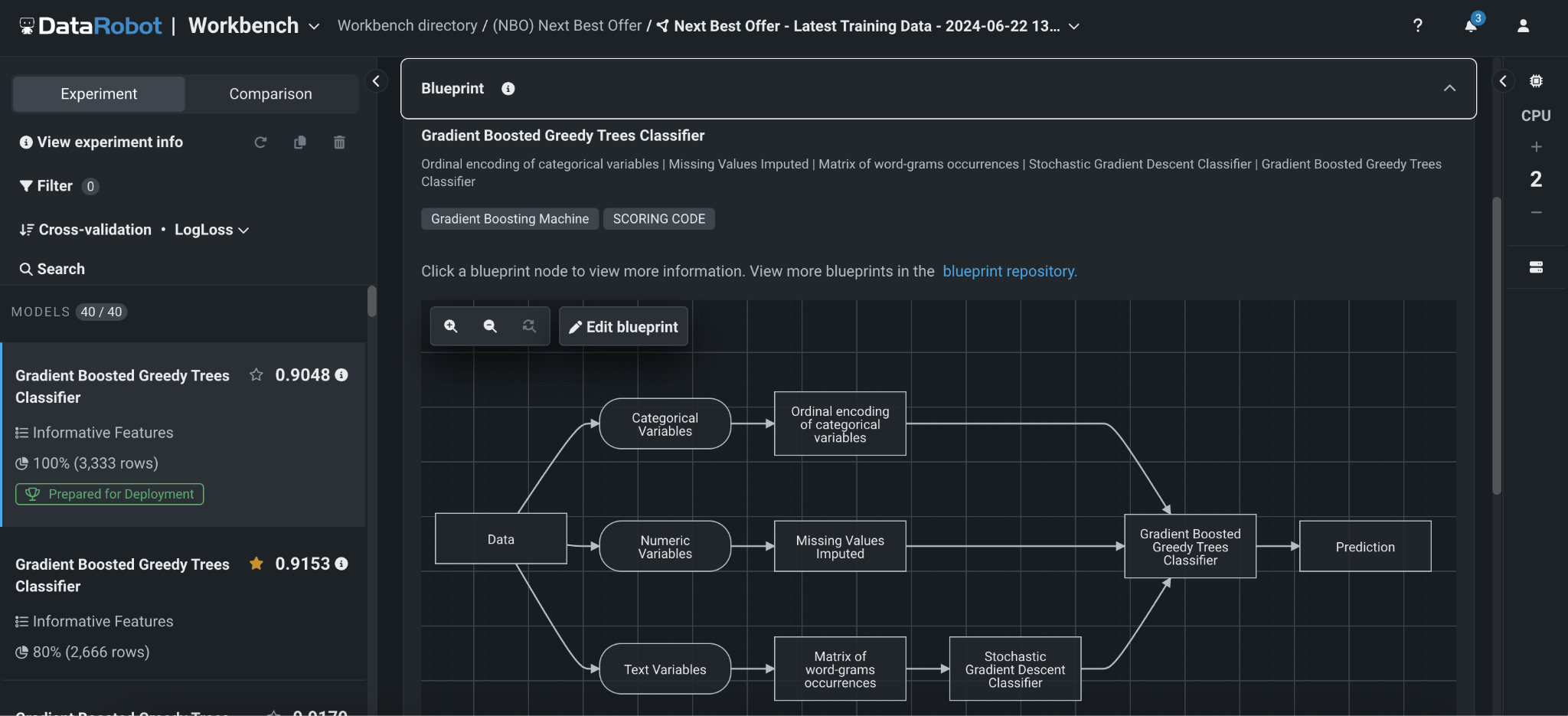Screen dimensions: 1568x716
Task: Open the notifications bell
Action: [x=1469, y=25]
